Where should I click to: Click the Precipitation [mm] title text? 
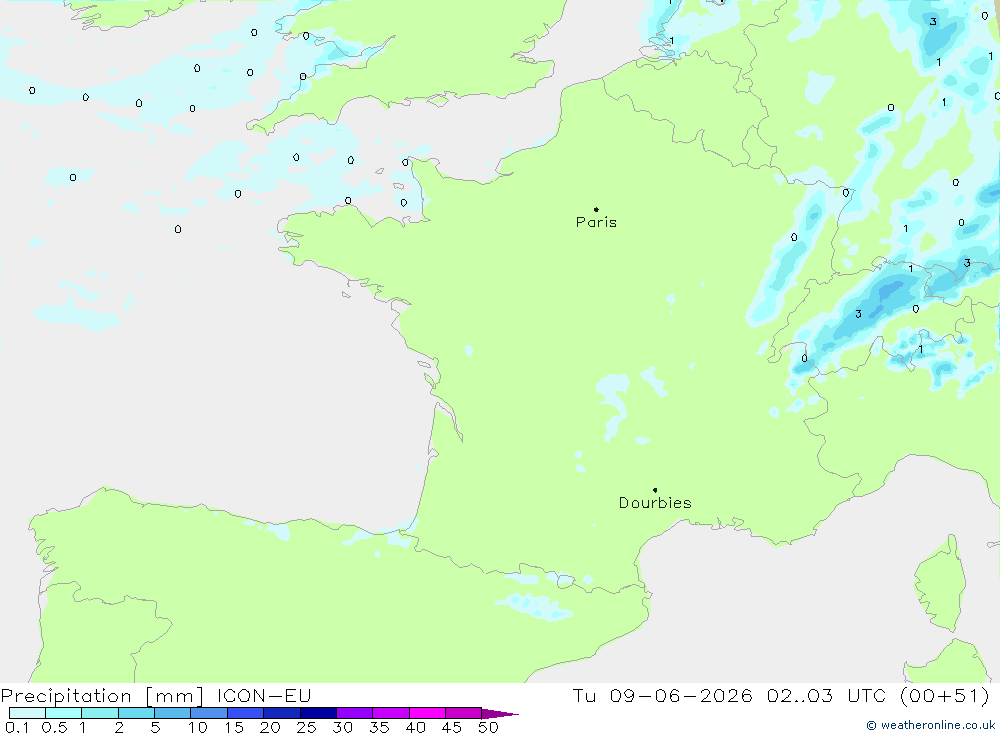click(102, 695)
